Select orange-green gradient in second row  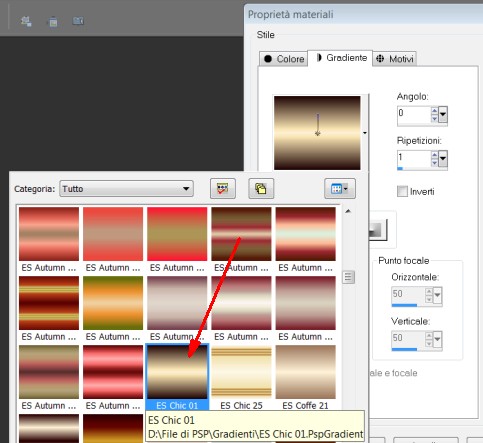tap(113, 303)
